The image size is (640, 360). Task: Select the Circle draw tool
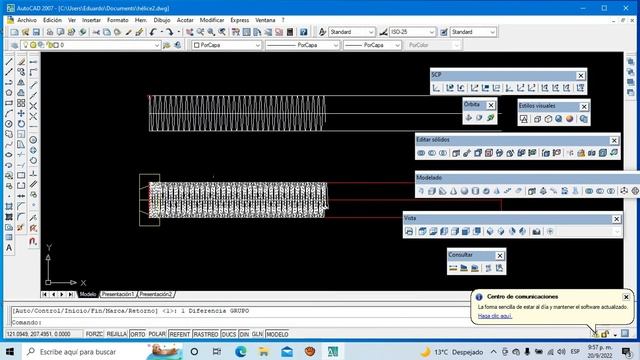(x=9, y=124)
